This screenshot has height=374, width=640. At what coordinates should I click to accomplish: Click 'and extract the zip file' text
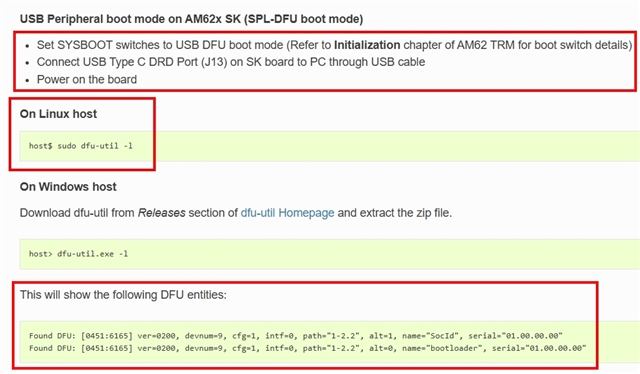point(395,213)
